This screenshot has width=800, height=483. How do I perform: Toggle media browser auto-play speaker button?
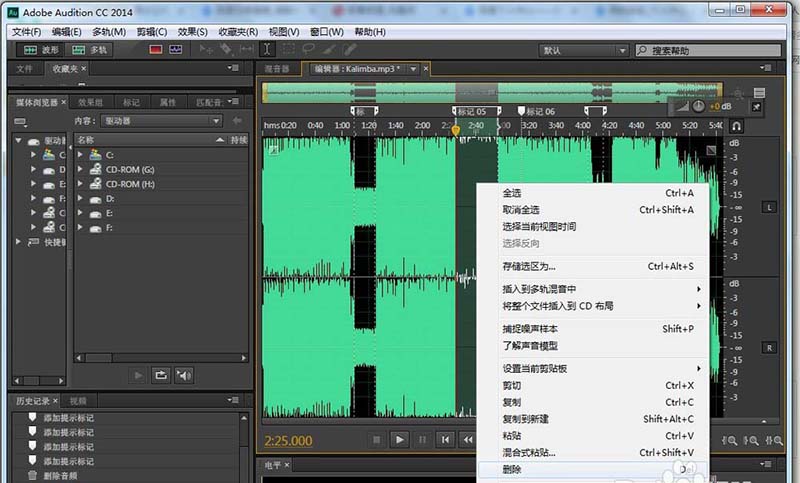[x=184, y=375]
